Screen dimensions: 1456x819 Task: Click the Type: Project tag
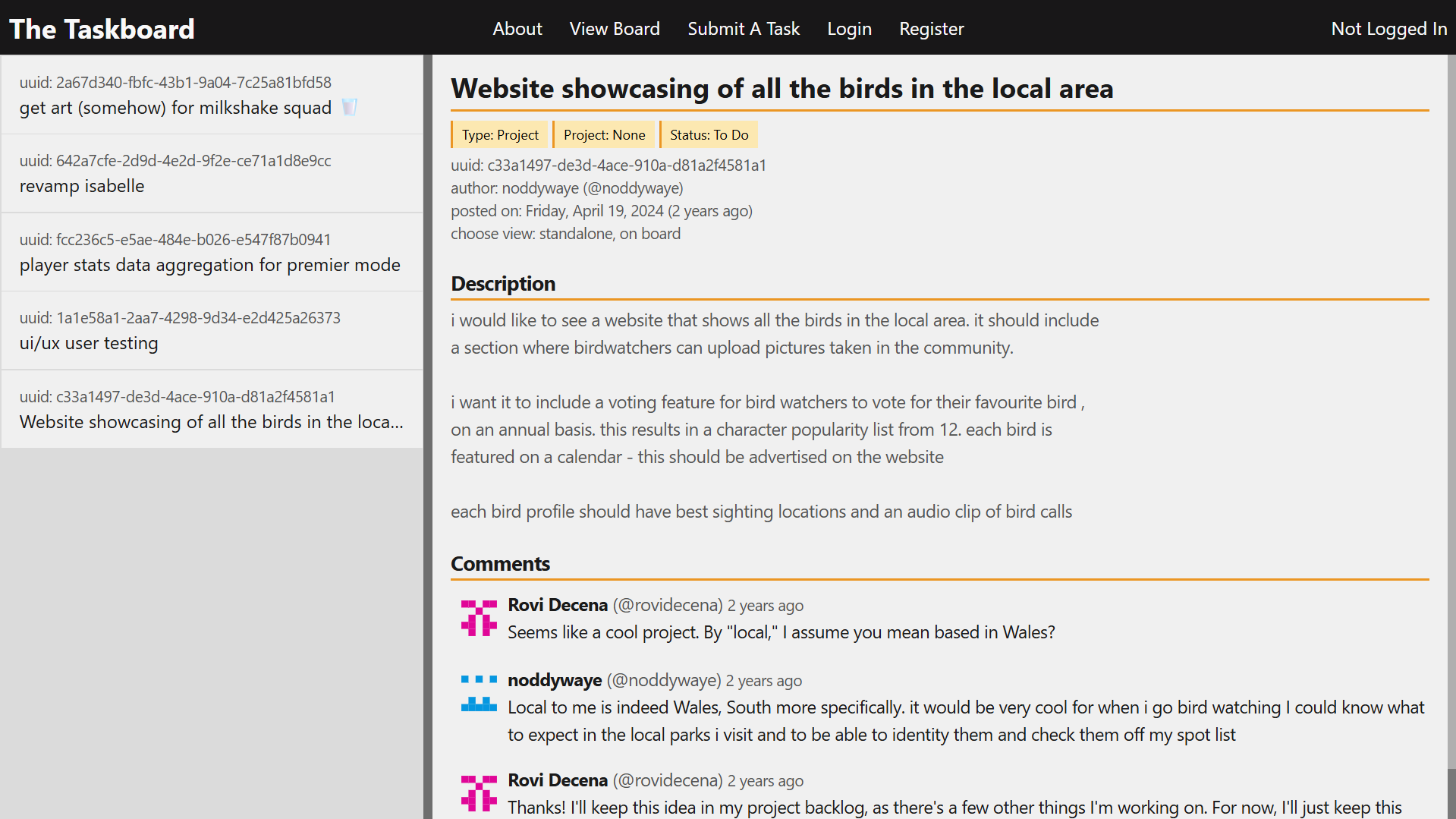click(x=499, y=134)
